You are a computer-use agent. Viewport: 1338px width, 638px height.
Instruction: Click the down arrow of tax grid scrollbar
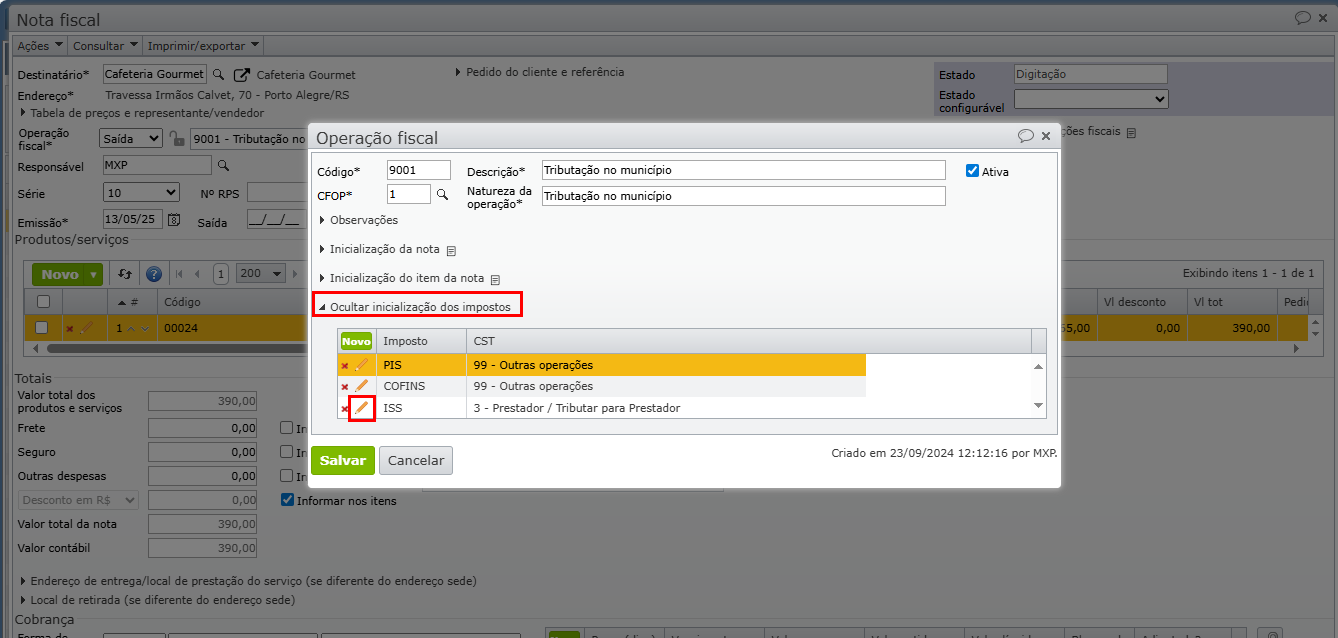click(x=1039, y=405)
